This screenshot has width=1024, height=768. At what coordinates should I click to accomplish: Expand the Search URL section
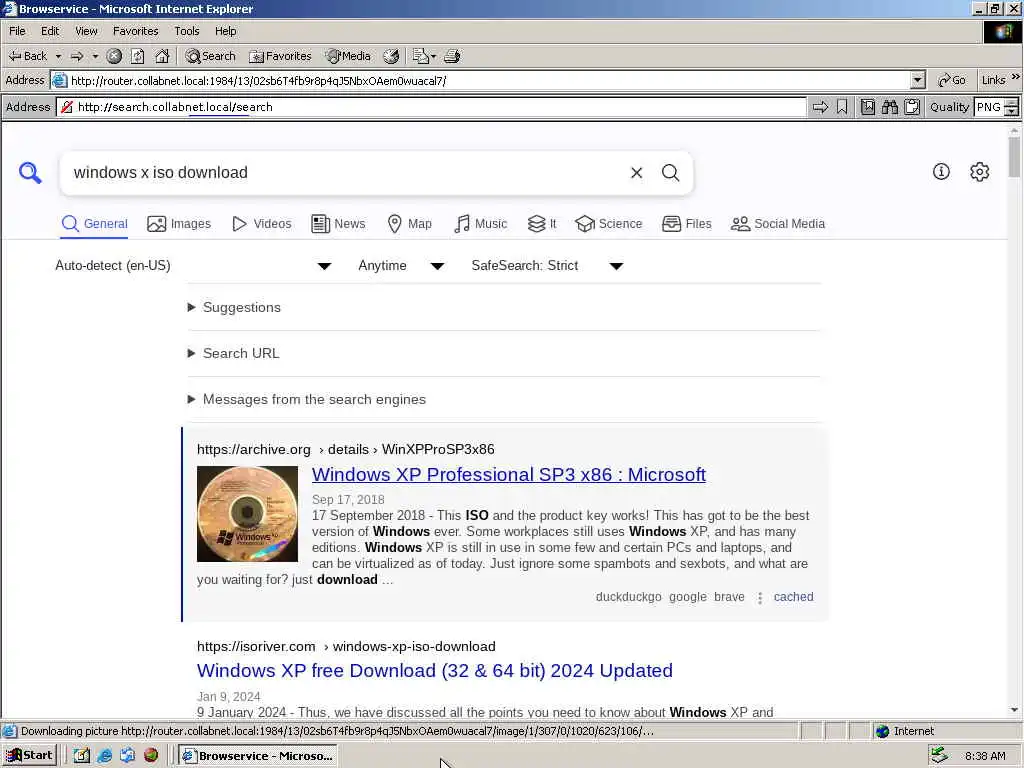point(234,353)
